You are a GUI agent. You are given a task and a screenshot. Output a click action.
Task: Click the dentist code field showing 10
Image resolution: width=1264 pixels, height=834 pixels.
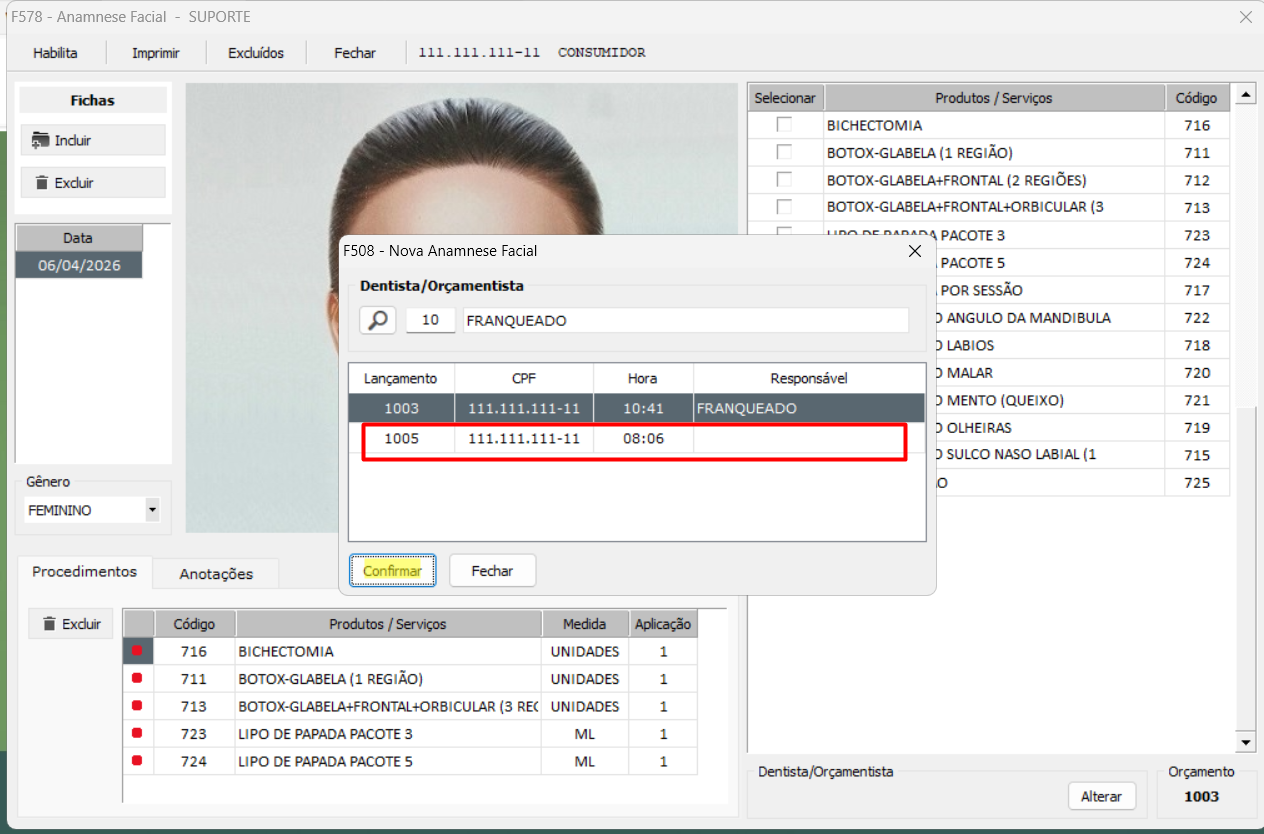tap(430, 320)
